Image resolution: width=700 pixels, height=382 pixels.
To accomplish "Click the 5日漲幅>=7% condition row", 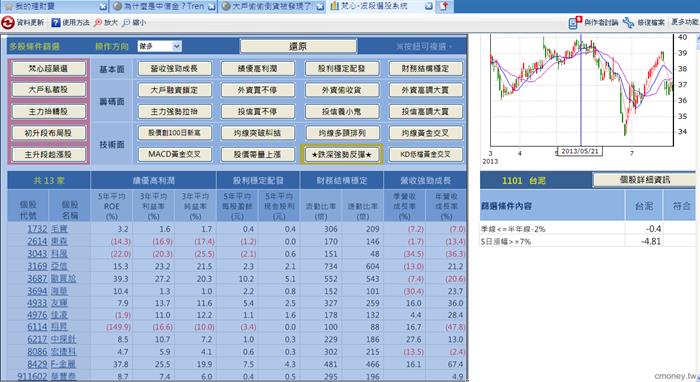I will pos(588,241).
